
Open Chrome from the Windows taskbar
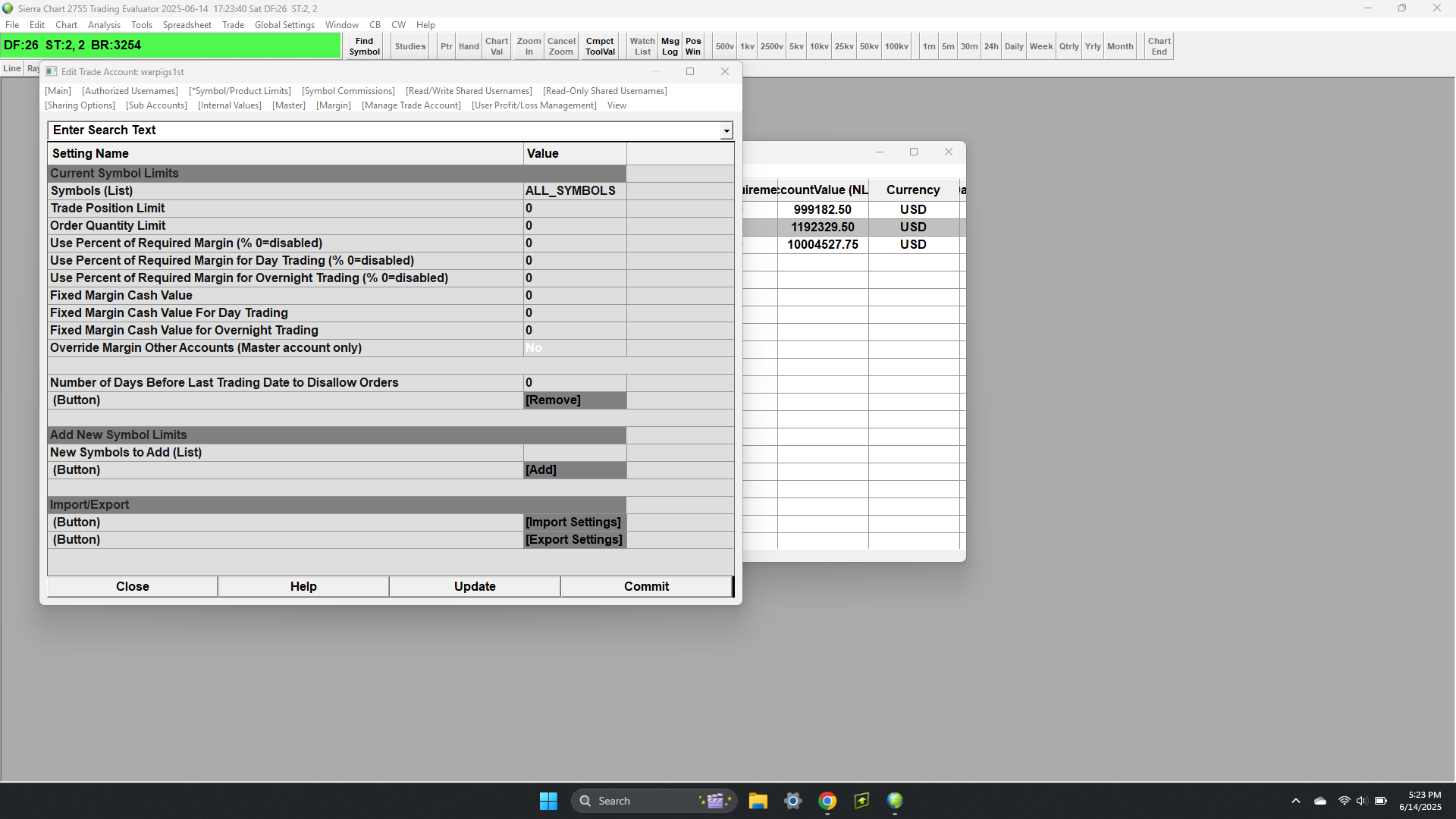click(x=827, y=801)
